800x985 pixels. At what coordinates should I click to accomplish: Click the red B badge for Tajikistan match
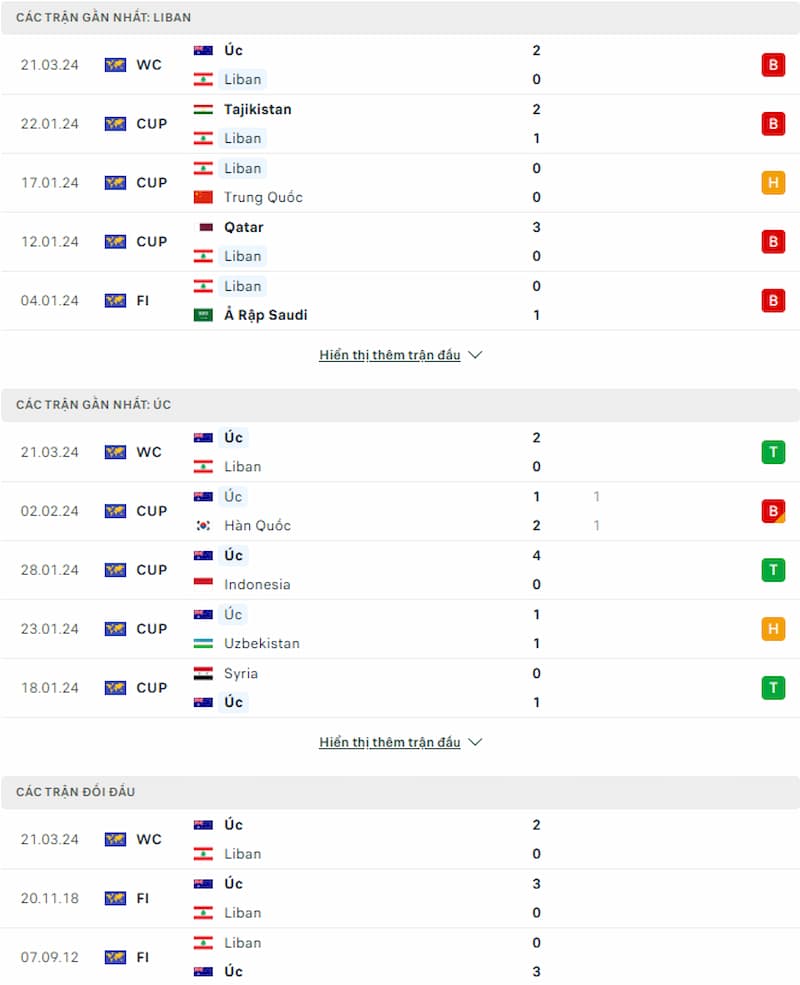pyautogui.click(x=773, y=124)
